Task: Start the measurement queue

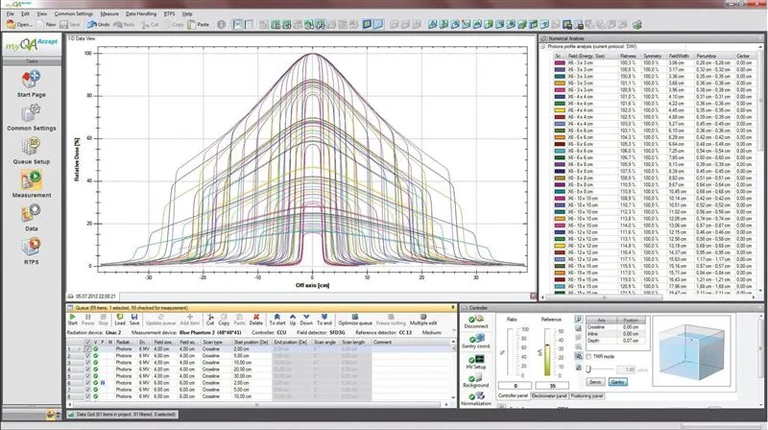Action: pyautogui.click(x=72, y=320)
